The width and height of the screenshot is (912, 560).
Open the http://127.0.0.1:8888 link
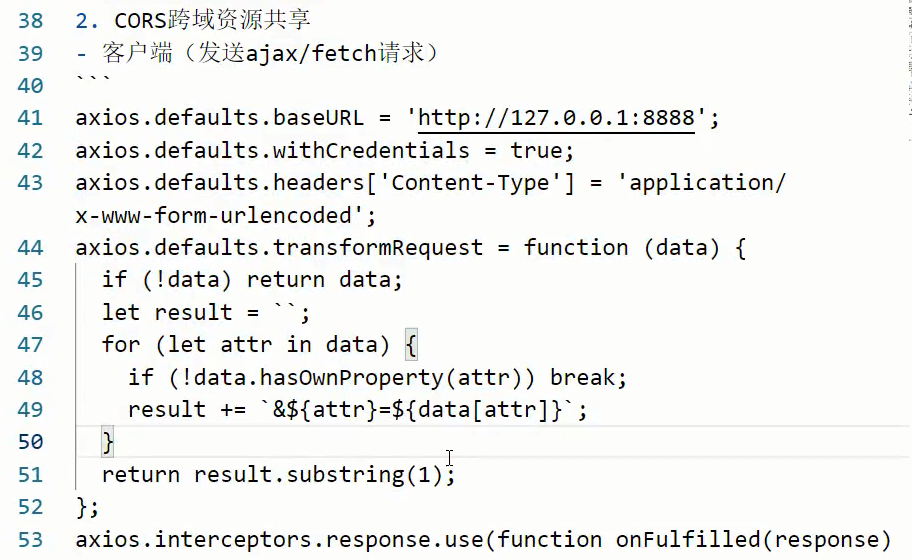pyautogui.click(x=556, y=119)
